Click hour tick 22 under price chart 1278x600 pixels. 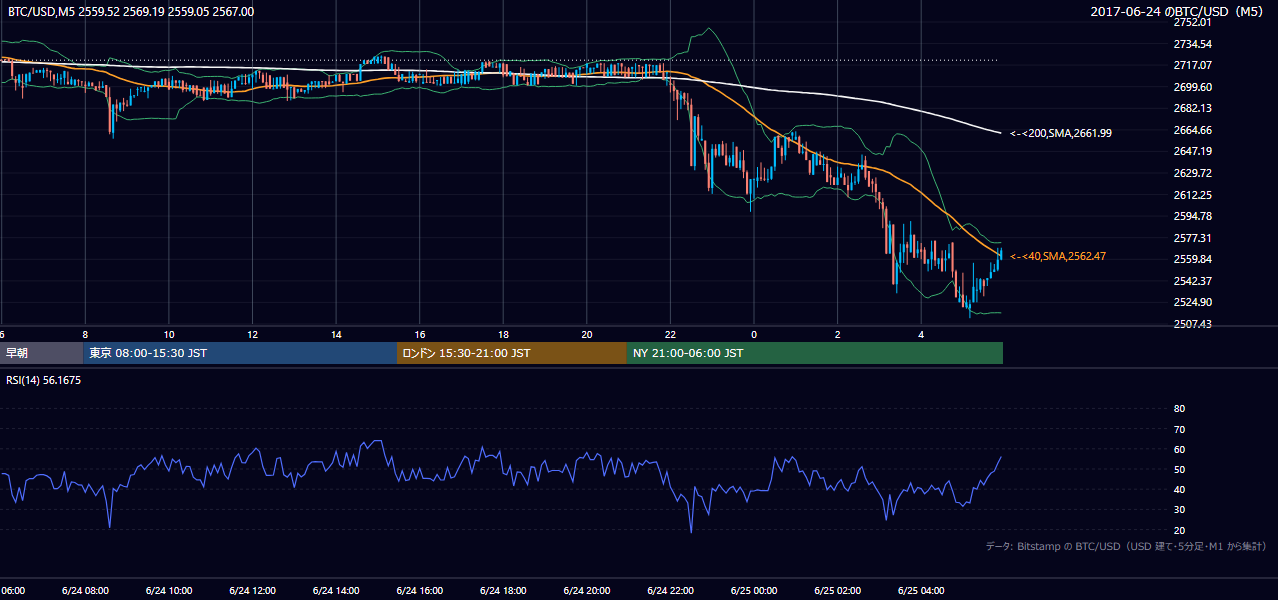pos(670,334)
